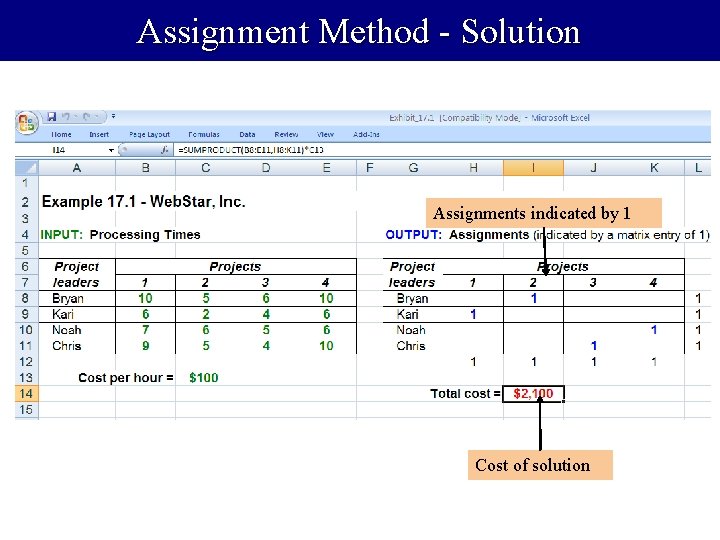Click the row-sum 1 in column L for Kari

click(x=698, y=314)
